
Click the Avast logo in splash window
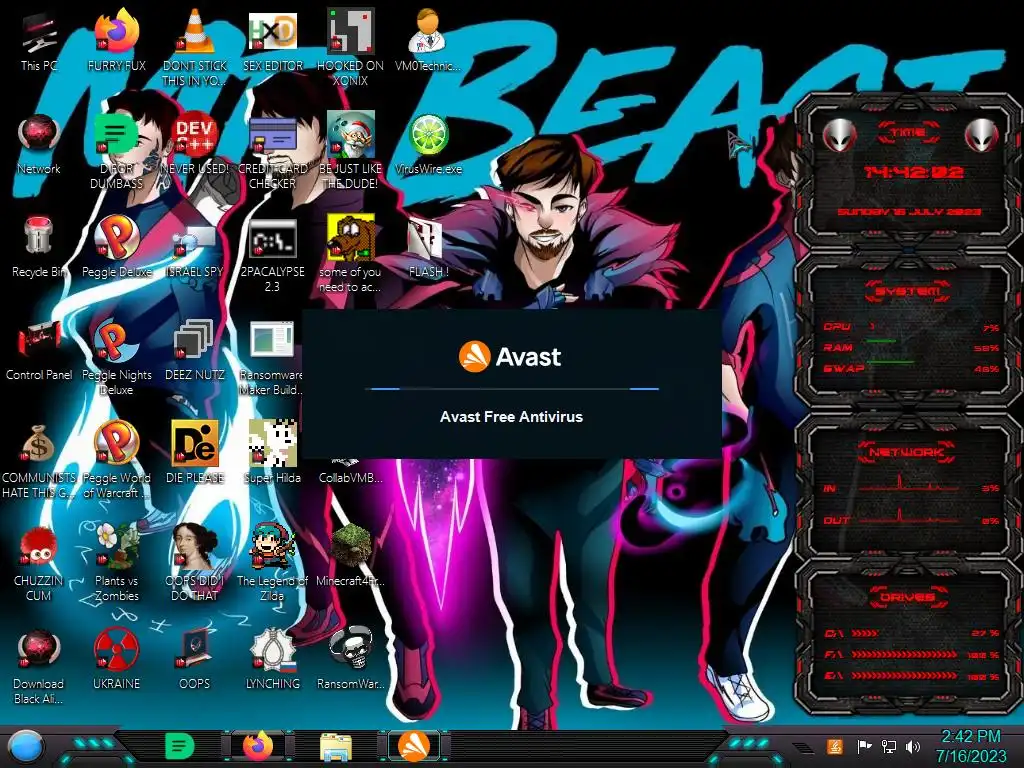[x=510, y=357]
